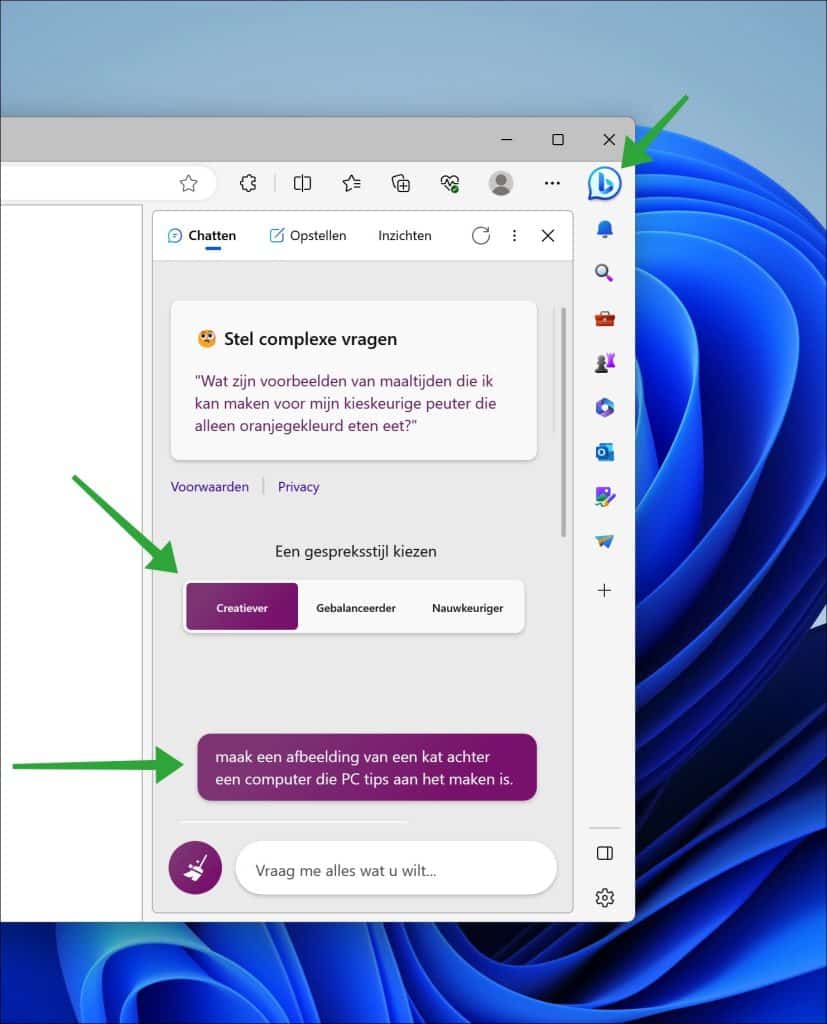Open the Games icon in the sidebar
Image resolution: width=827 pixels, height=1024 pixels.
(604, 361)
